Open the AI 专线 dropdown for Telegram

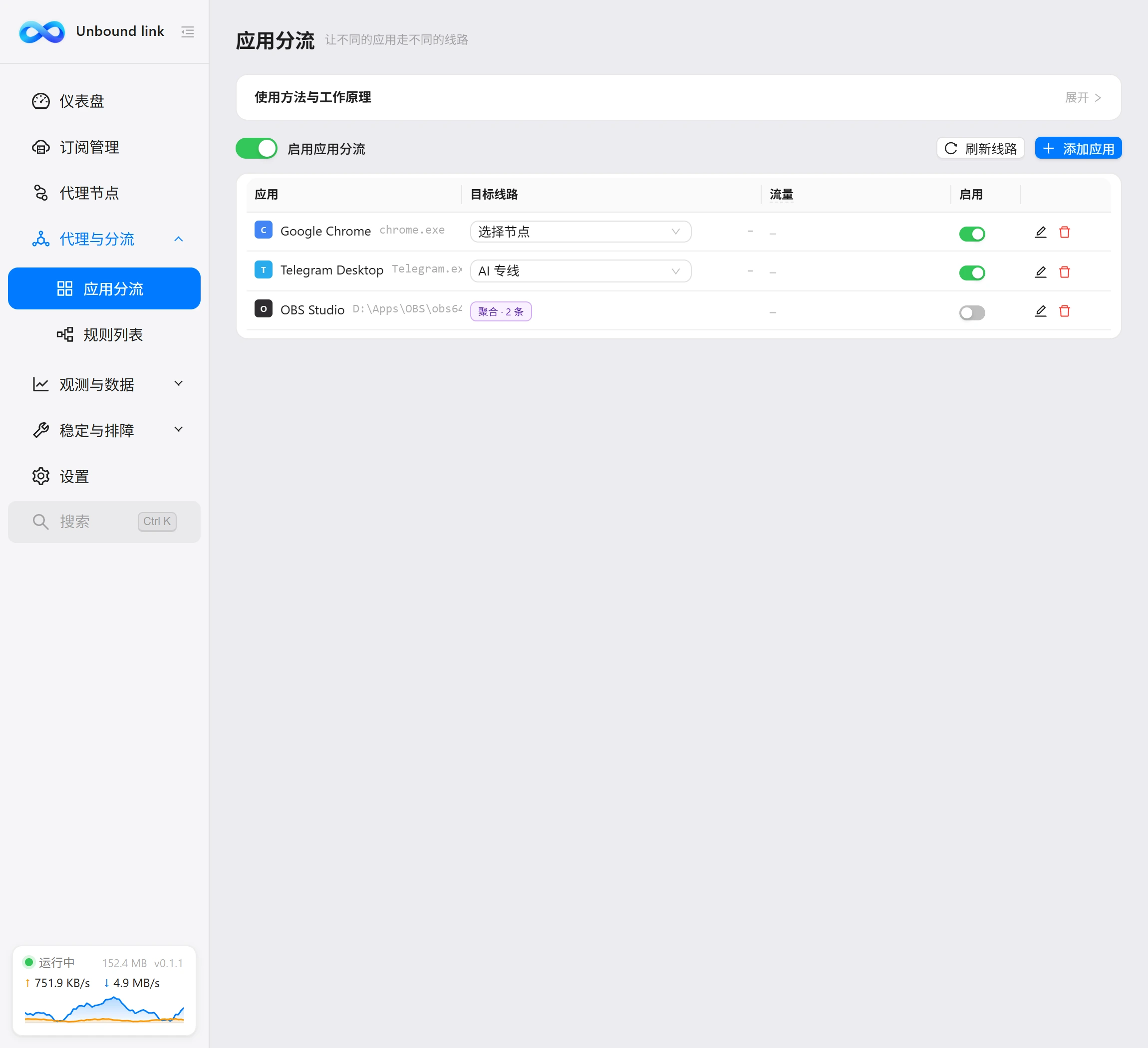[580, 271]
